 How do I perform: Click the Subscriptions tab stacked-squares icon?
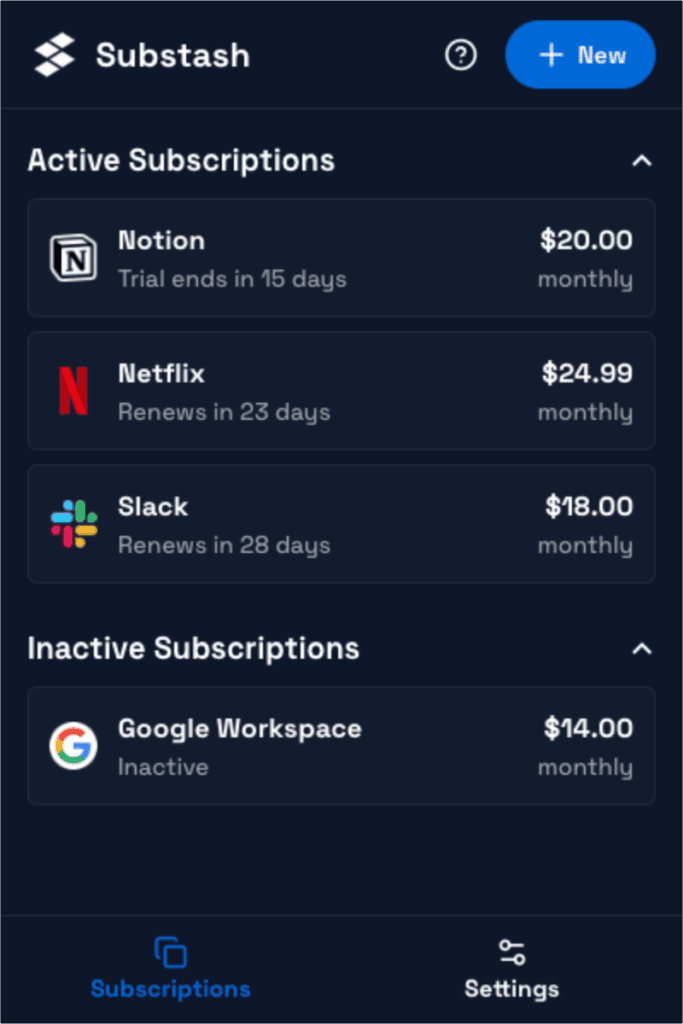pos(170,952)
